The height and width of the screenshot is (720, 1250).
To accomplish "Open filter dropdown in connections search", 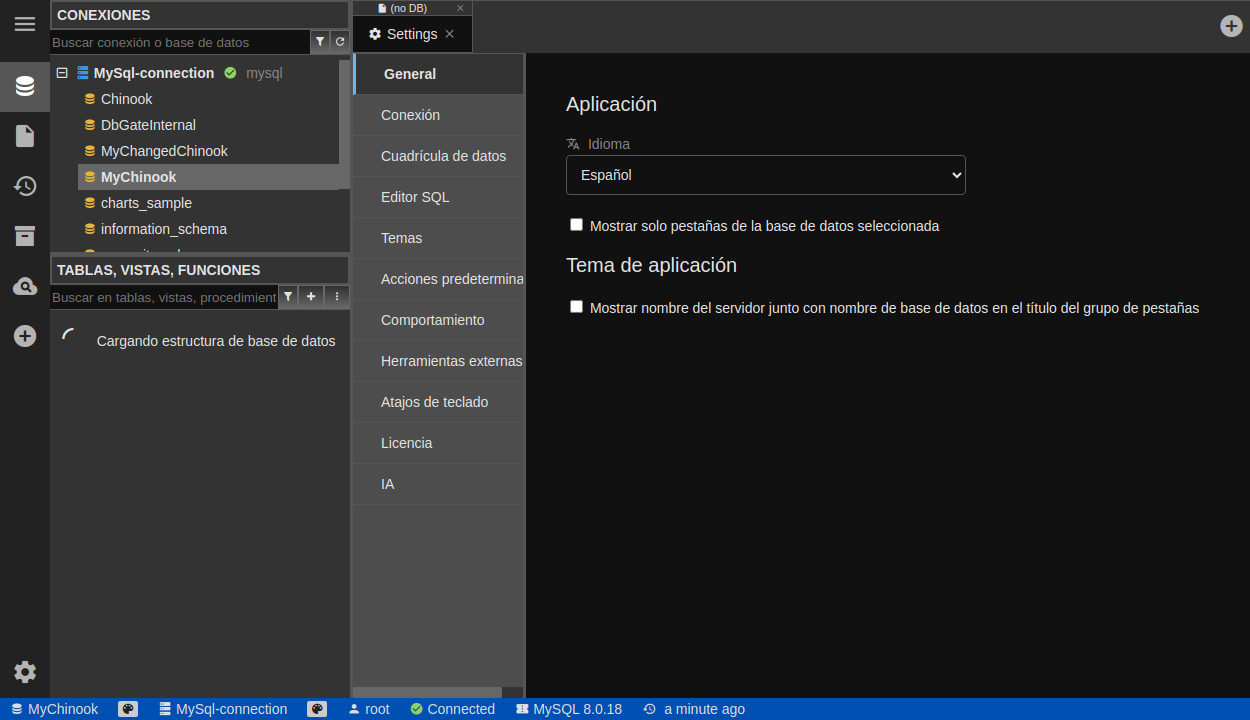I will pos(320,42).
